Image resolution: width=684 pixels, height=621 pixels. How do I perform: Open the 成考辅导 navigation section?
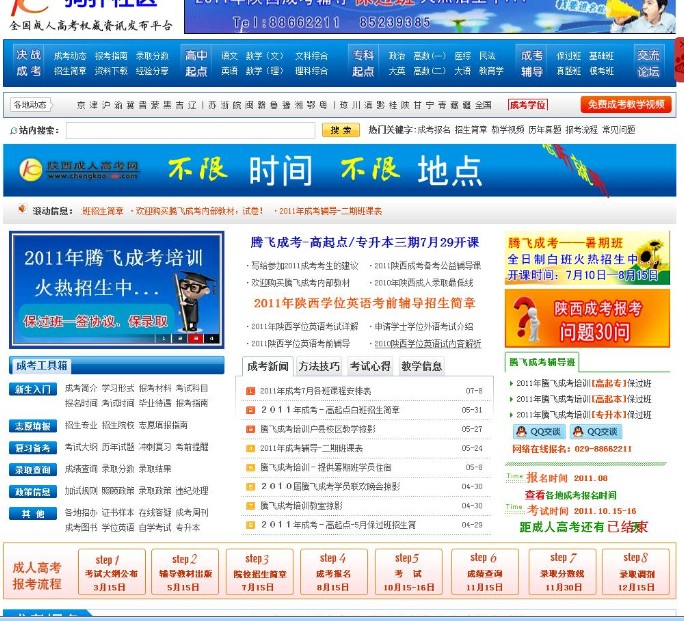(531, 63)
